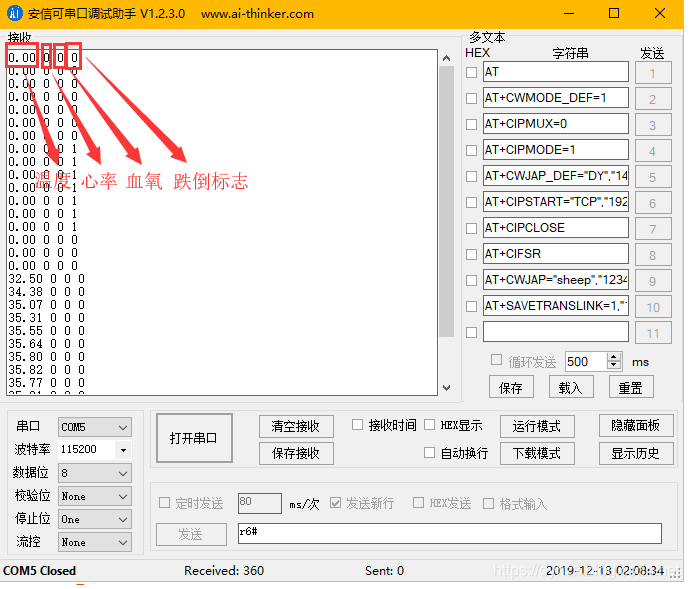Click the 运行模式 run mode button

[x=537, y=426]
